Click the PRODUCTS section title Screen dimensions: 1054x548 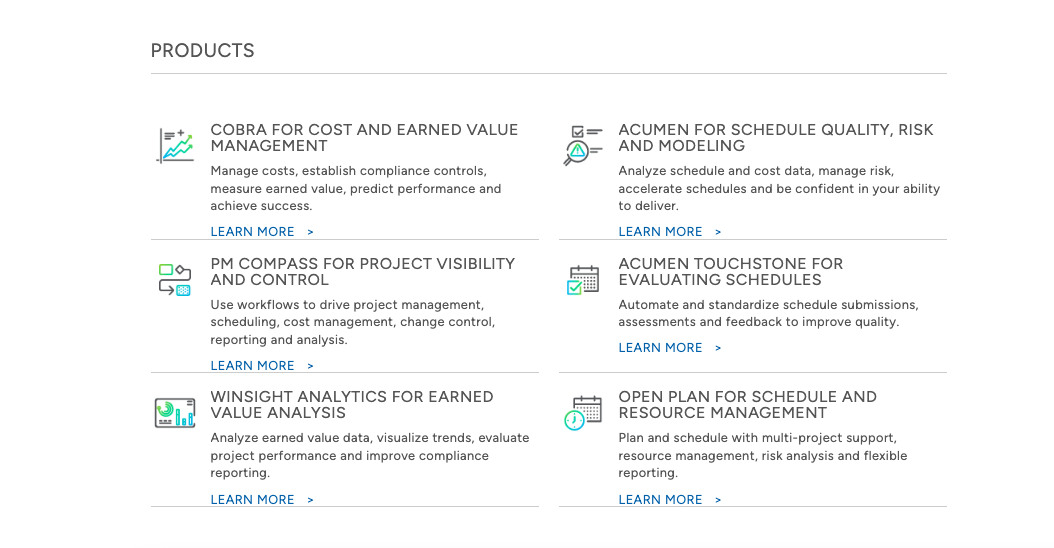pyautogui.click(x=202, y=50)
